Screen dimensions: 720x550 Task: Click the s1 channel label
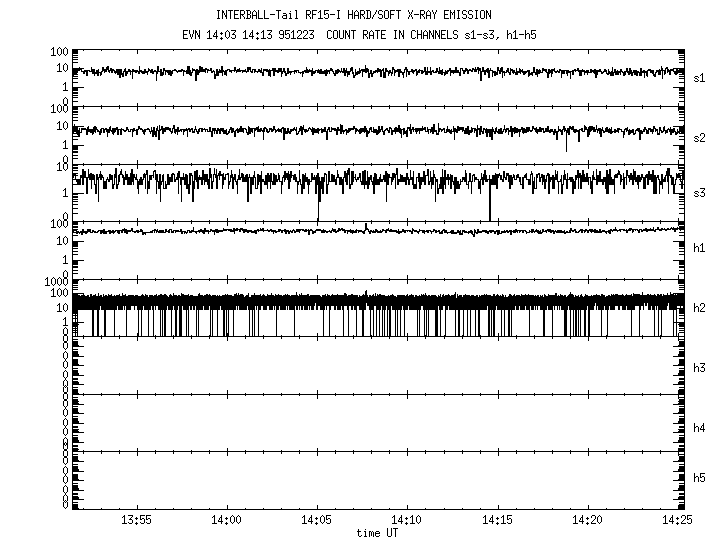coord(700,77)
